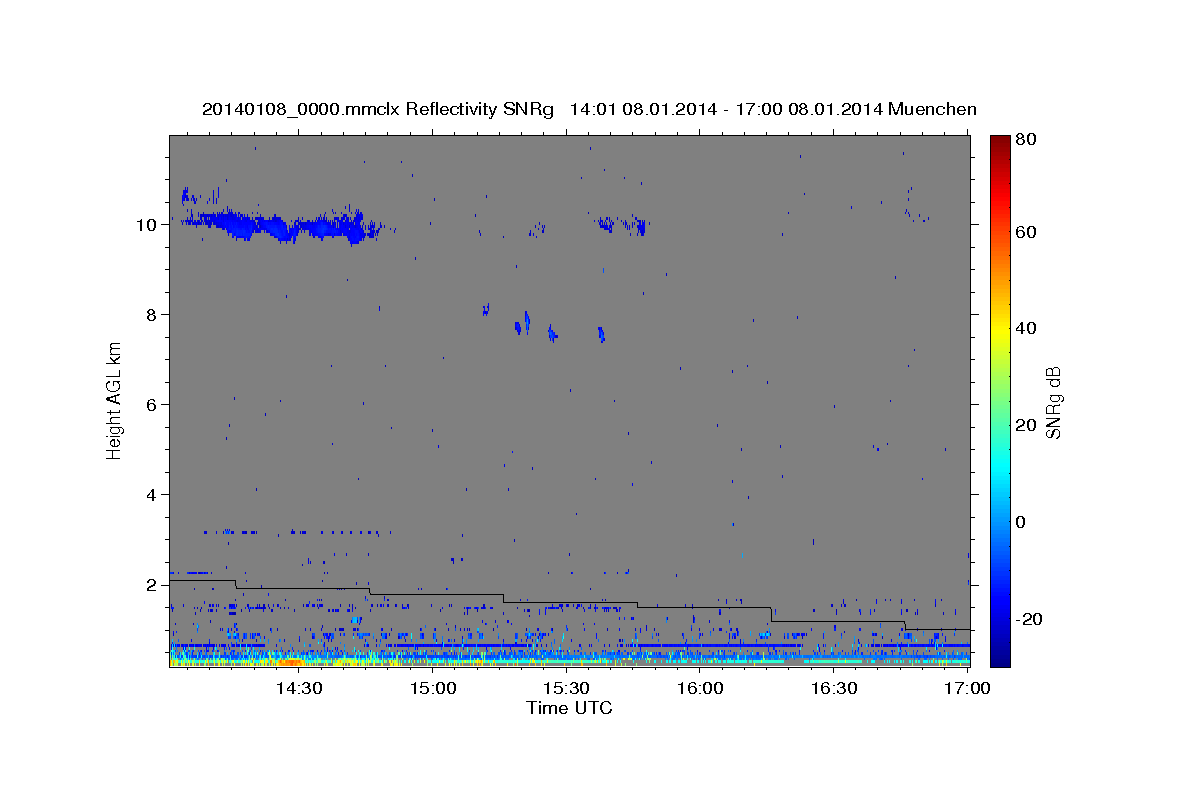Click the dark blue bottom of the colorbar
The image size is (1200, 800).
click(x=1000, y=657)
